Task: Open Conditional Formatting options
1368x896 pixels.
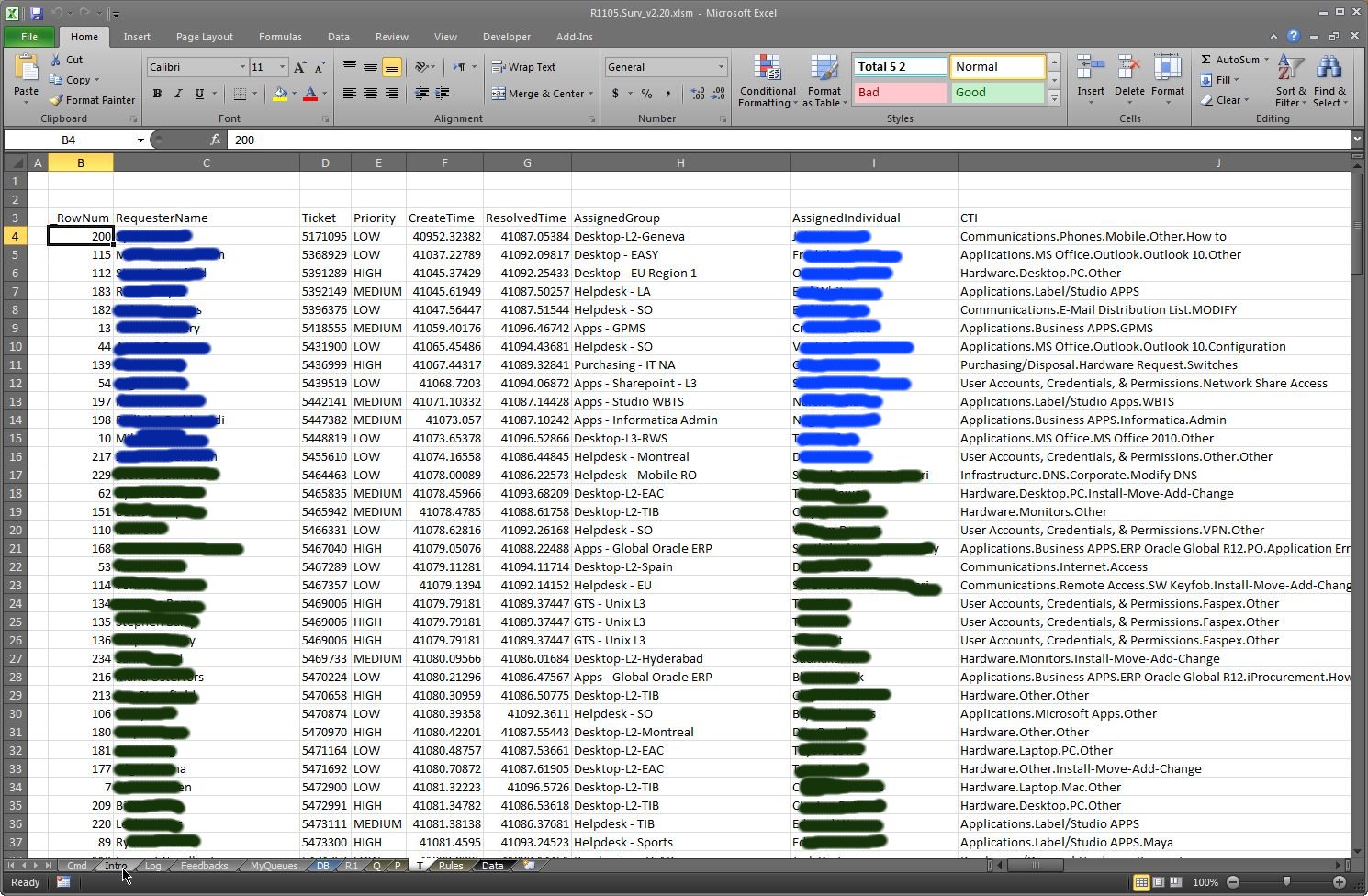Action: click(x=768, y=81)
